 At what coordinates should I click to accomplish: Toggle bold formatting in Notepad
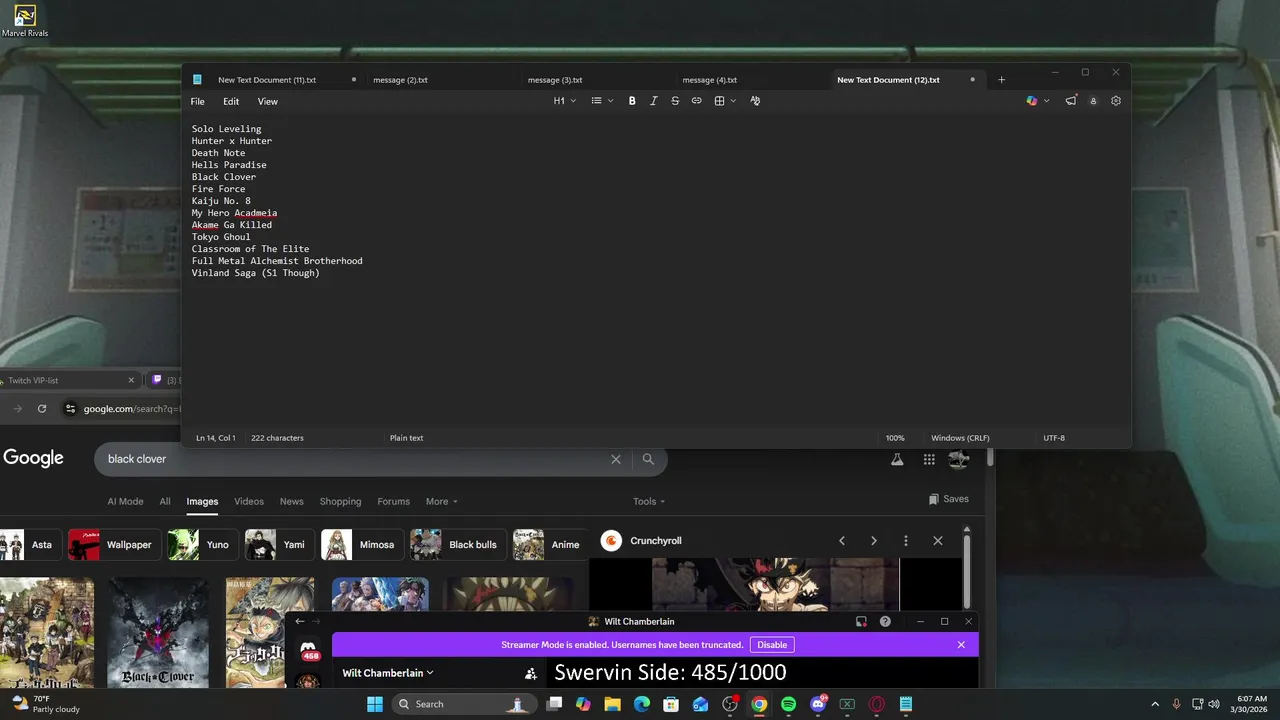pyautogui.click(x=632, y=101)
